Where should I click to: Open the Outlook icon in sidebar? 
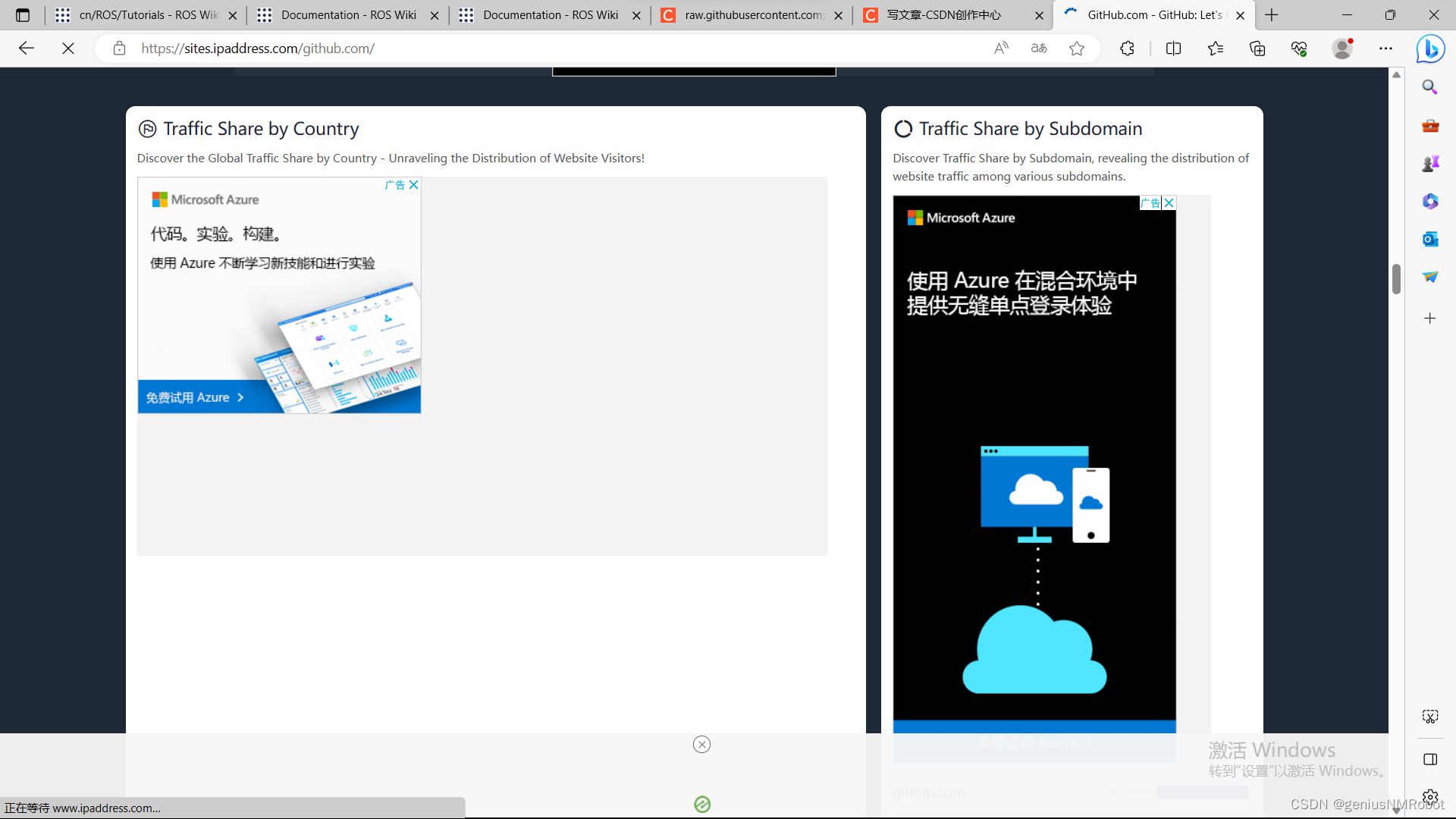click(x=1430, y=240)
